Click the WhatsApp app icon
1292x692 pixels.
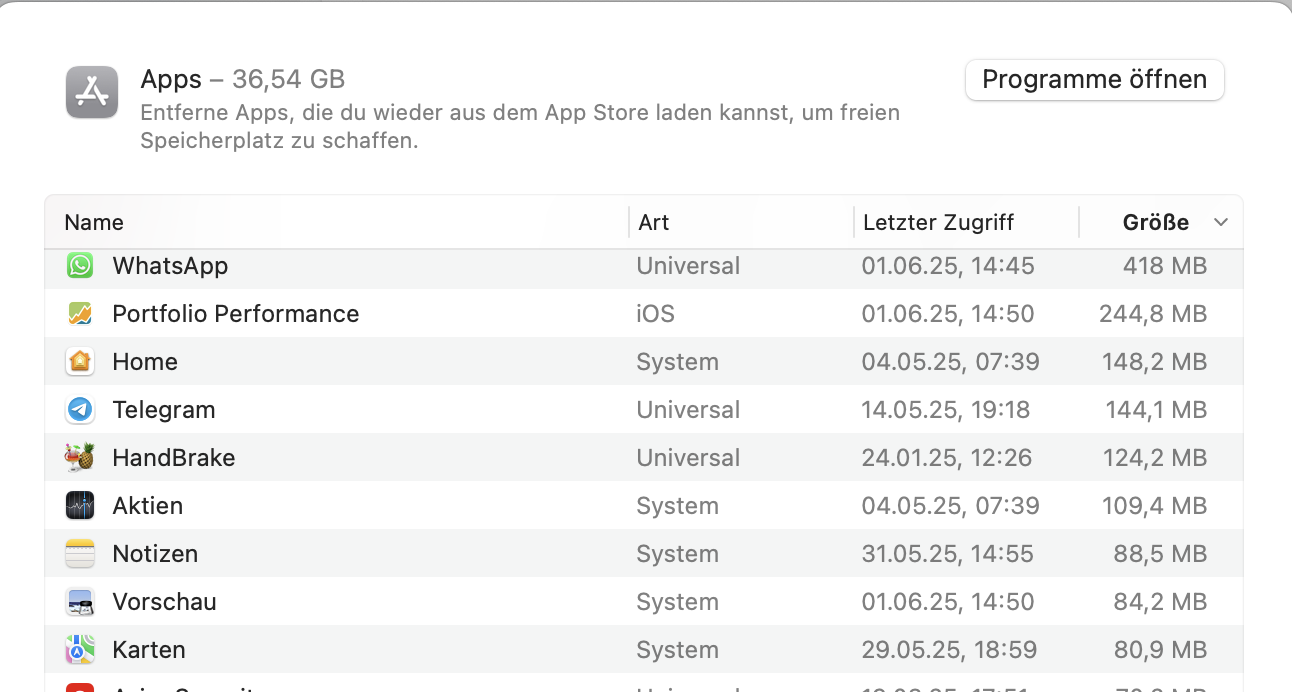point(80,266)
